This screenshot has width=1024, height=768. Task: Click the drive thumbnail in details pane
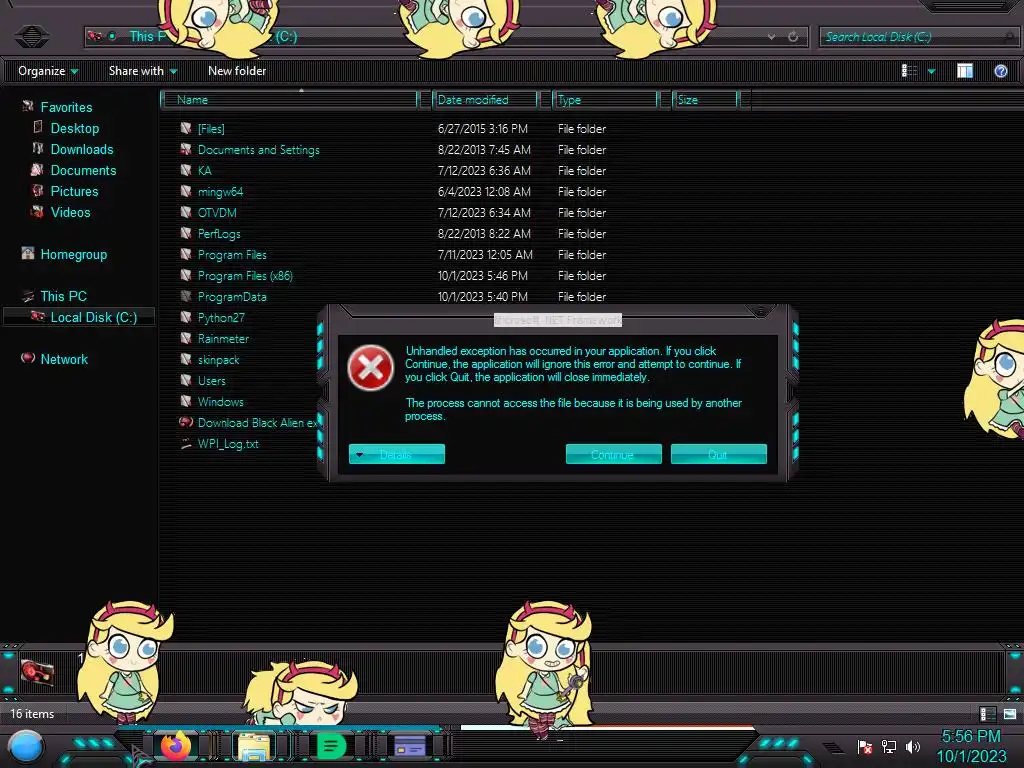pyautogui.click(x=37, y=672)
